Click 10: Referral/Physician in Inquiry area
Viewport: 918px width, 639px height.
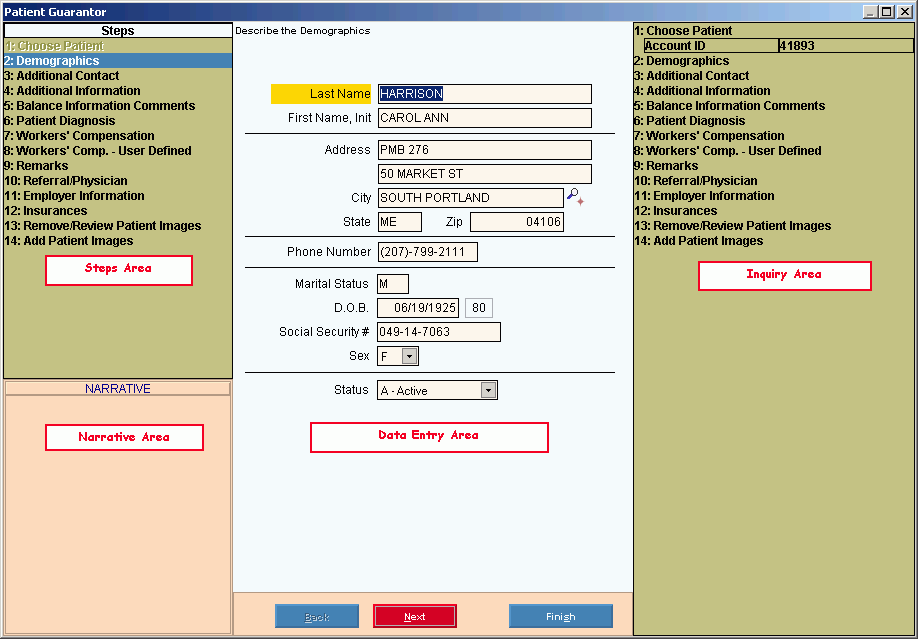696,181
